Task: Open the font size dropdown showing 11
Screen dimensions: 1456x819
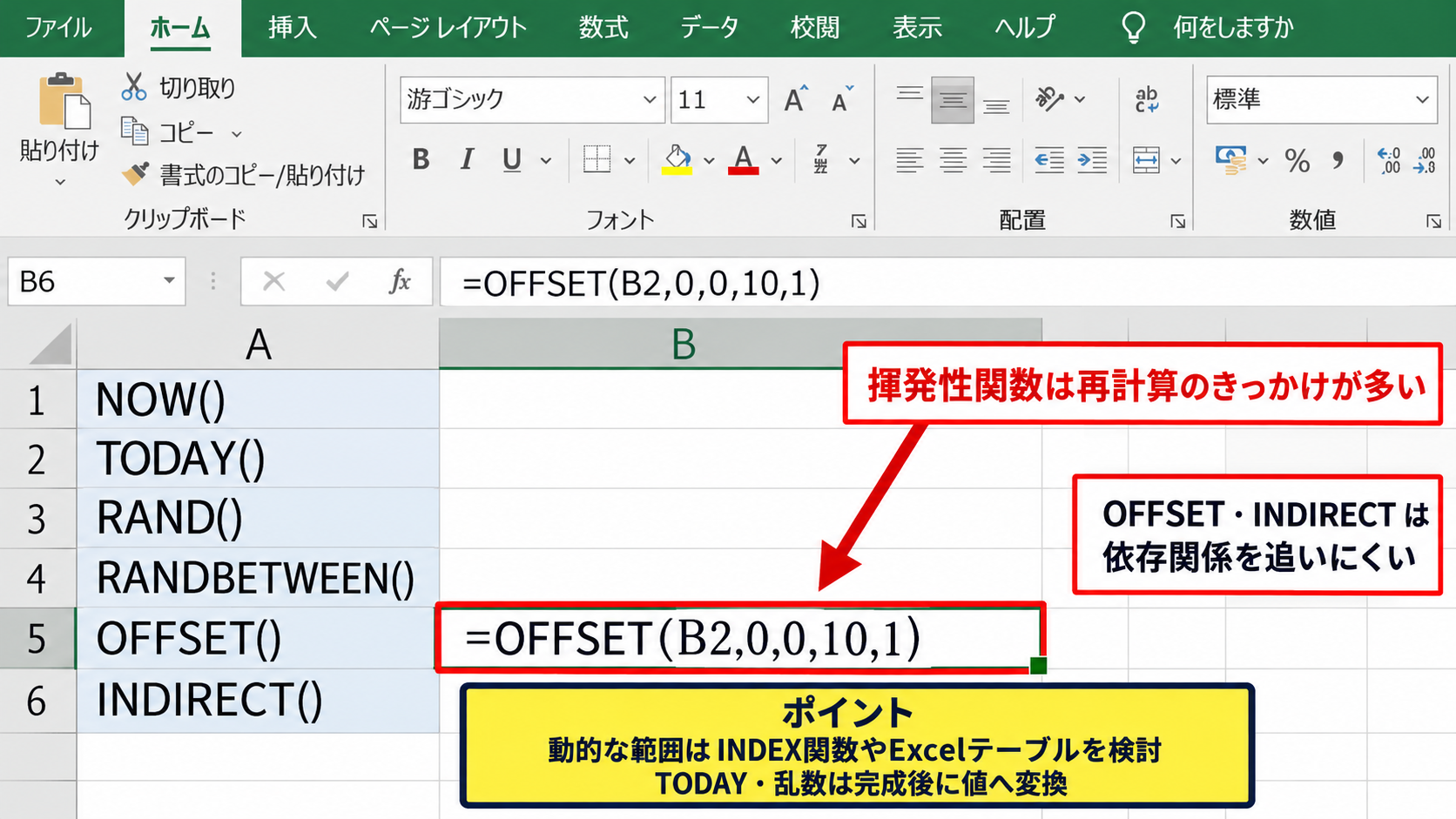Action: pyautogui.click(x=753, y=99)
